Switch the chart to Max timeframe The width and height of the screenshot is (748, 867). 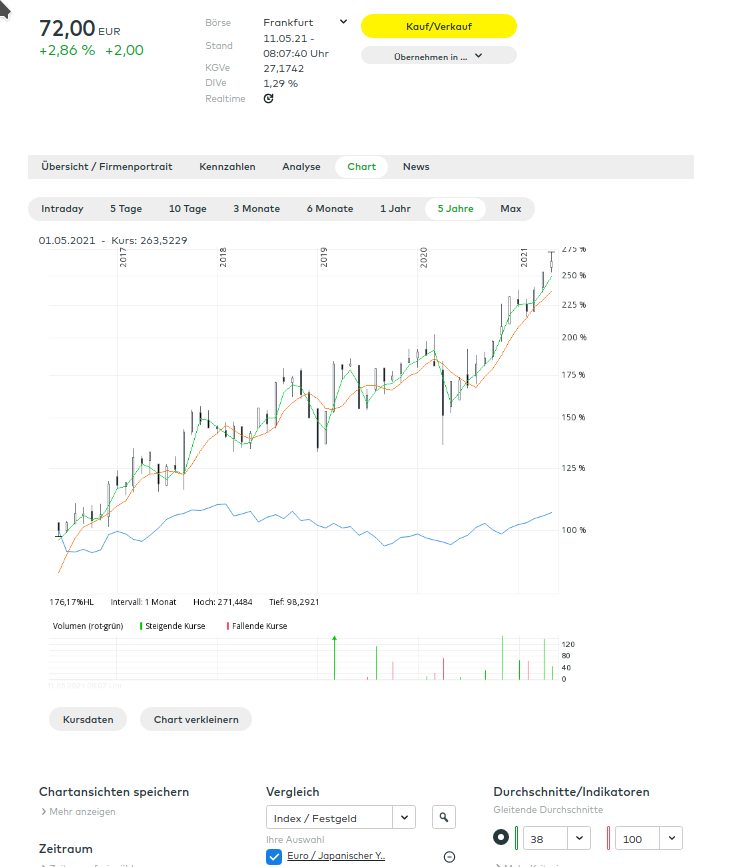pos(511,209)
